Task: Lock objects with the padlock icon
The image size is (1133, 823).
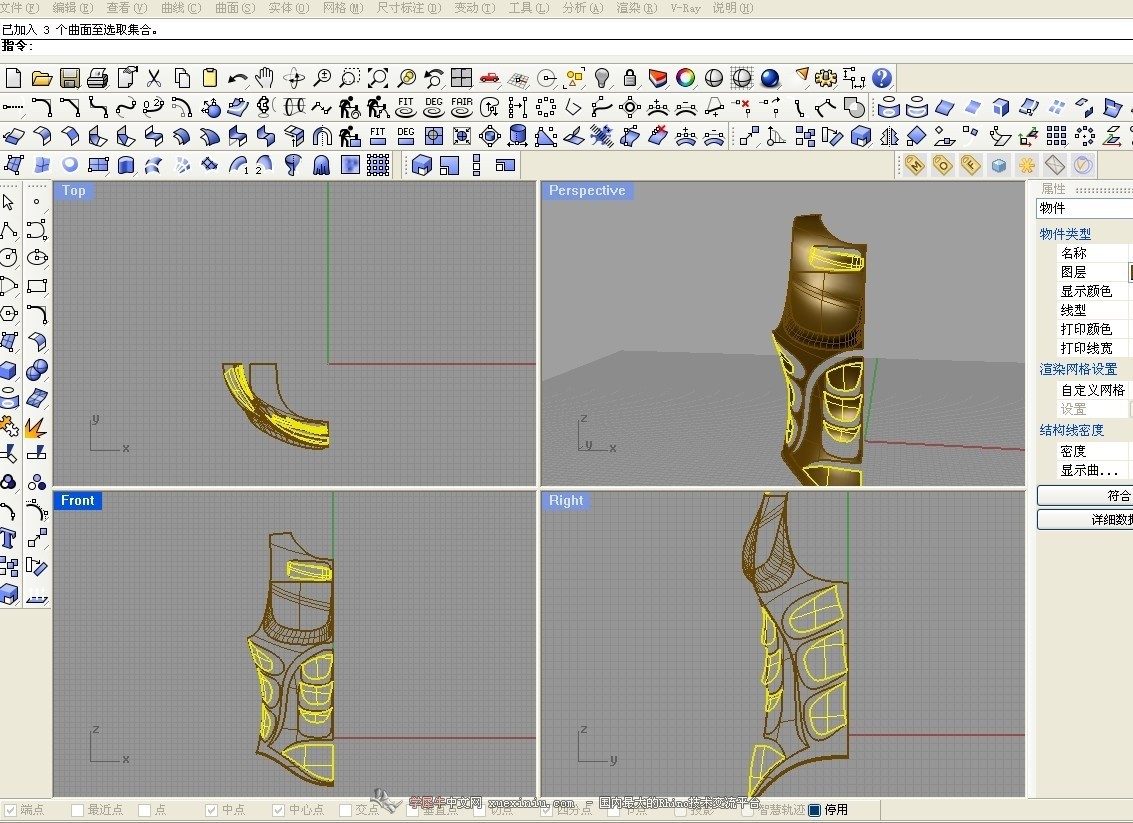Action: coord(630,78)
